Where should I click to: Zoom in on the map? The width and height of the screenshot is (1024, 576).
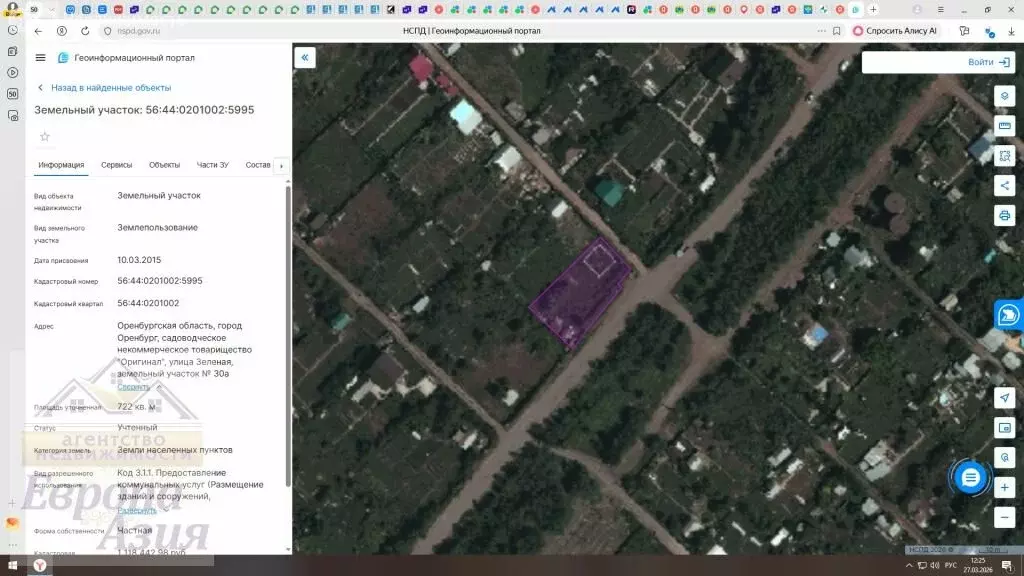tap(1005, 487)
